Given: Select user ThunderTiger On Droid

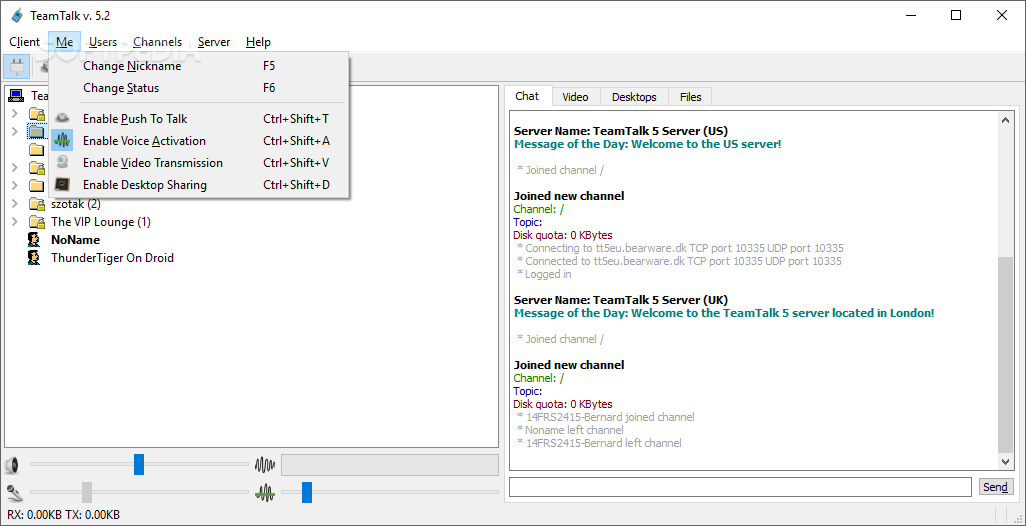Looking at the screenshot, I should (x=113, y=258).
